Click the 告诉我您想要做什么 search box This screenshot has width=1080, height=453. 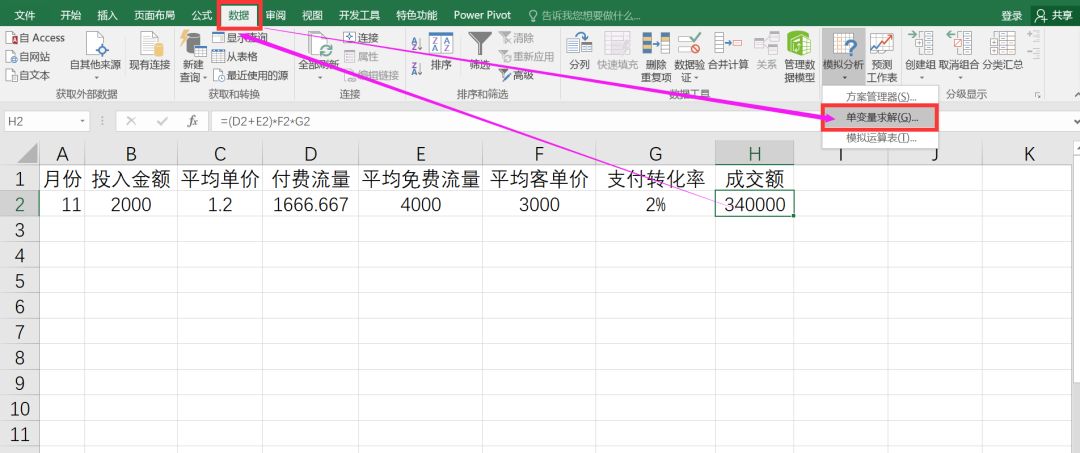(x=584, y=15)
